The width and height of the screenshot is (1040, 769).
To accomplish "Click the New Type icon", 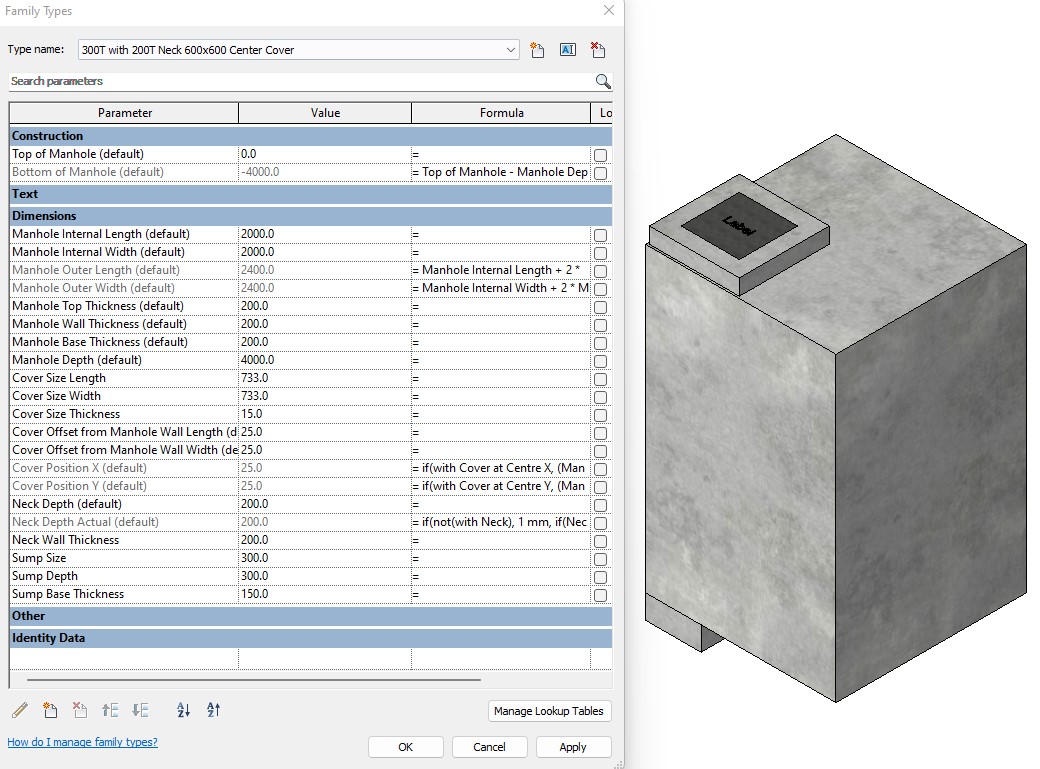I will pos(537,50).
